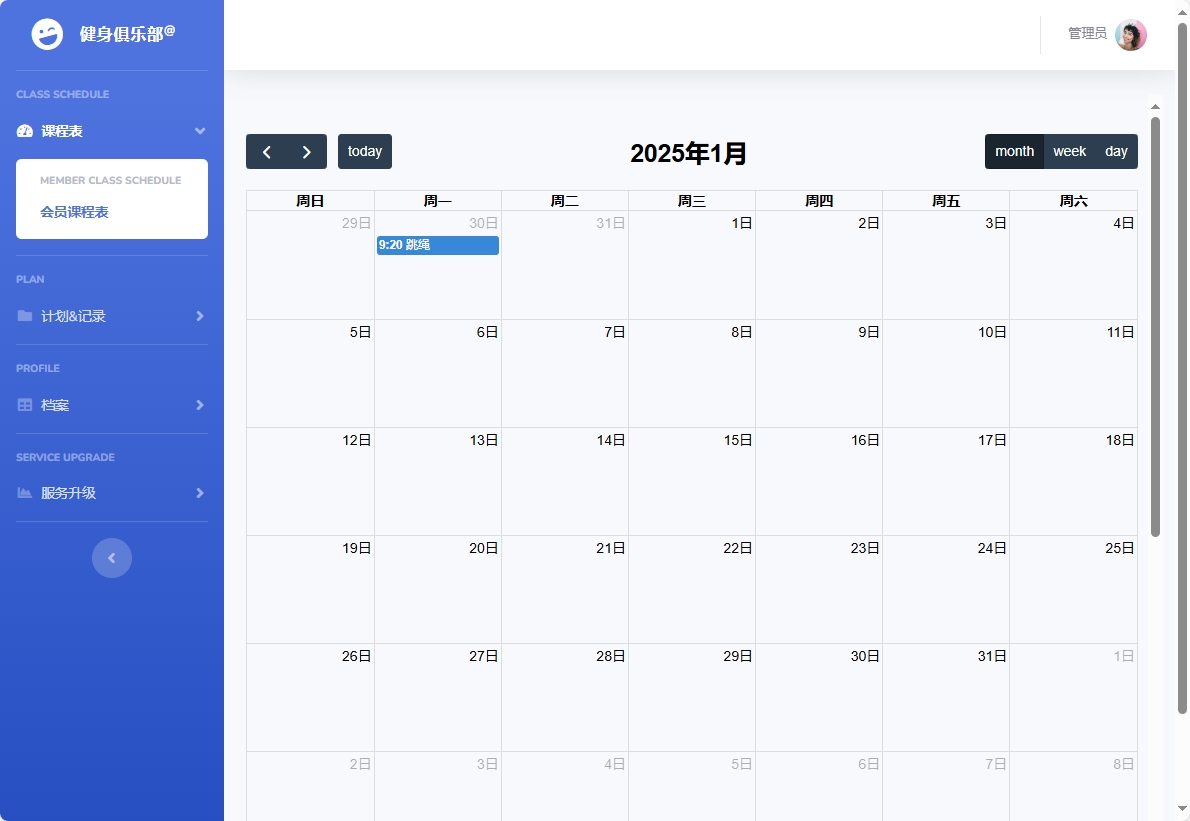Image resolution: width=1190 pixels, height=821 pixels.
Task: Click the folder icon beside 计划&记录
Action: coord(25,316)
